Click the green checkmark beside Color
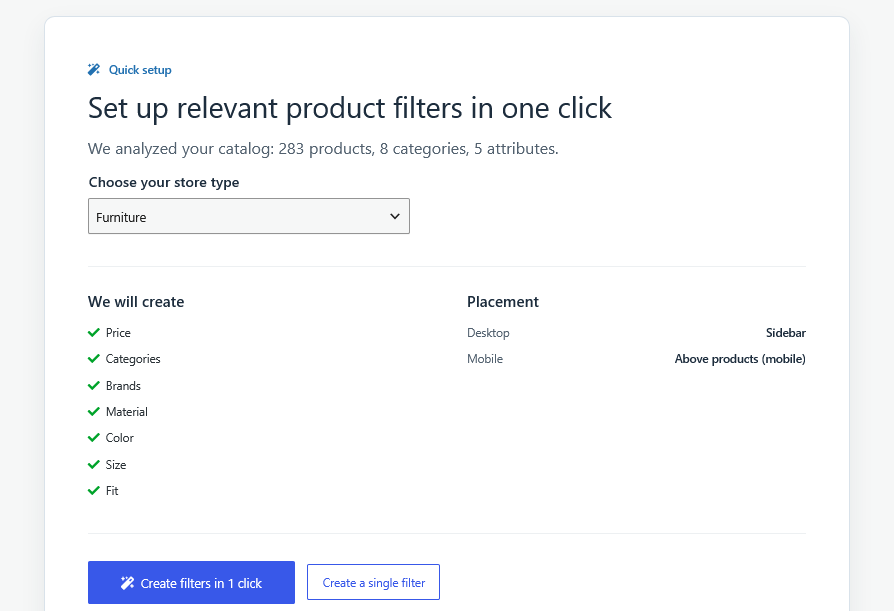The width and height of the screenshot is (894, 611). click(x=94, y=438)
